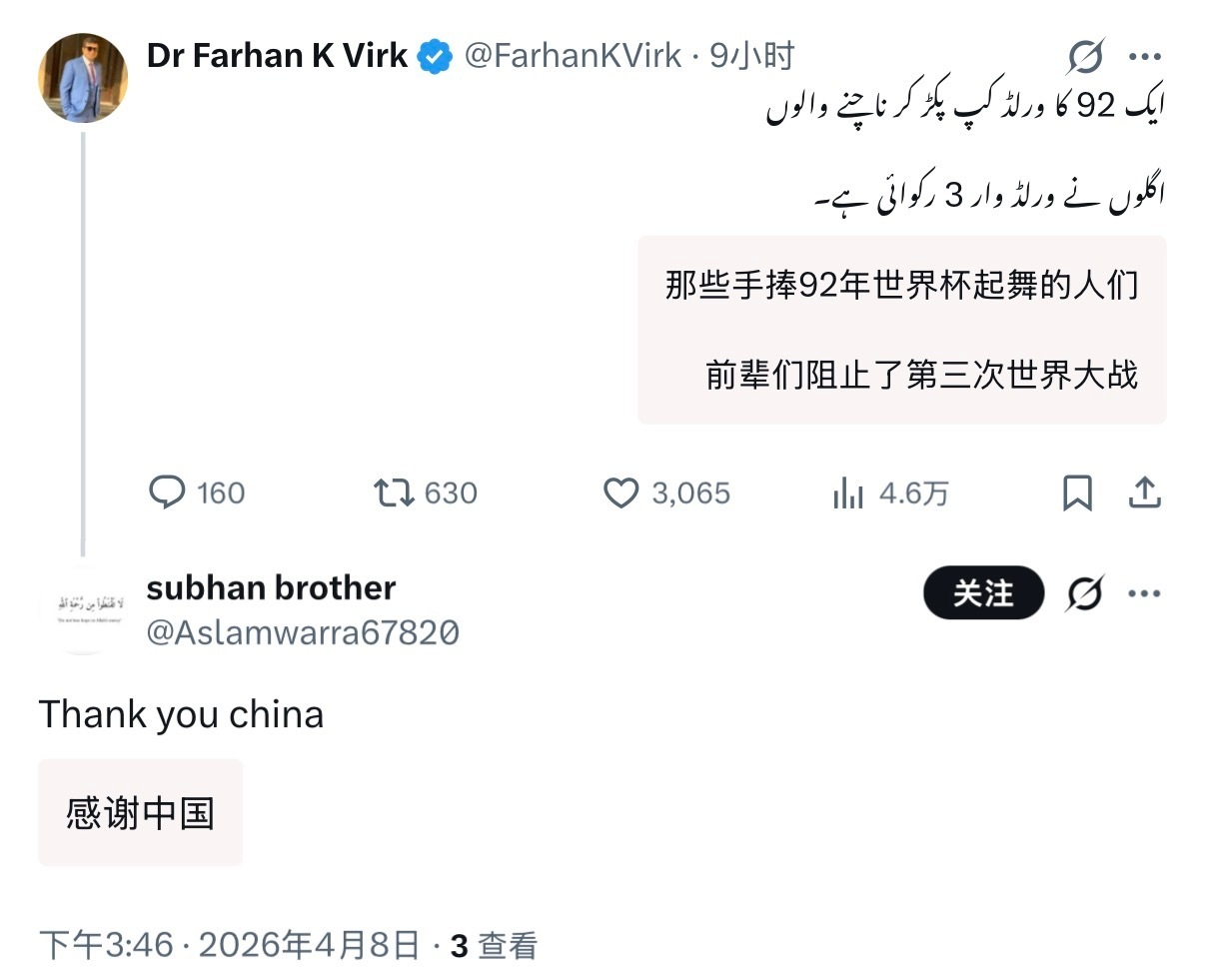View analytics via the bar chart icon
Image resolution: width=1205 pixels, height=980 pixels.
[x=848, y=491]
